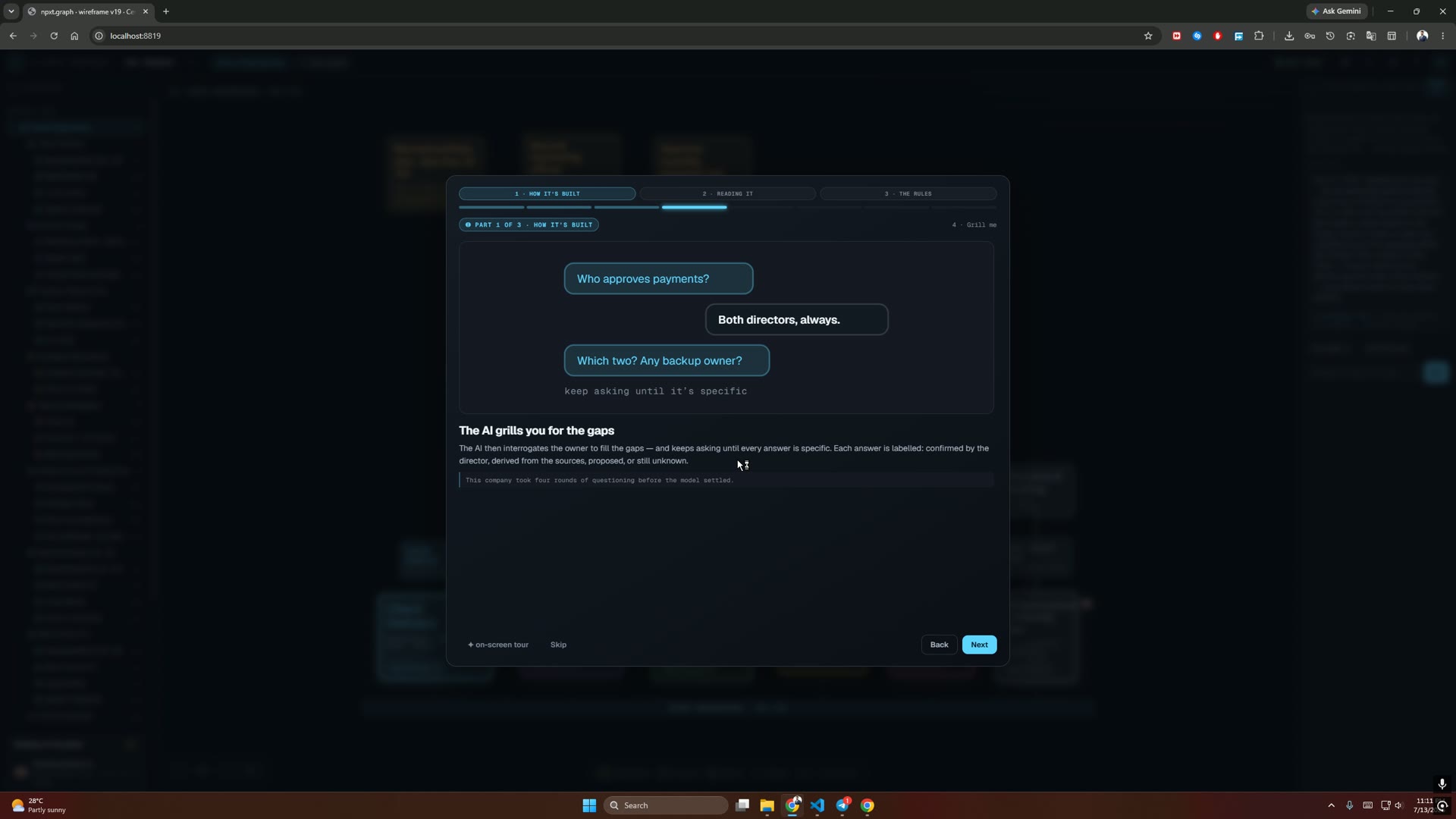Advance the tour with Next

tap(979, 645)
